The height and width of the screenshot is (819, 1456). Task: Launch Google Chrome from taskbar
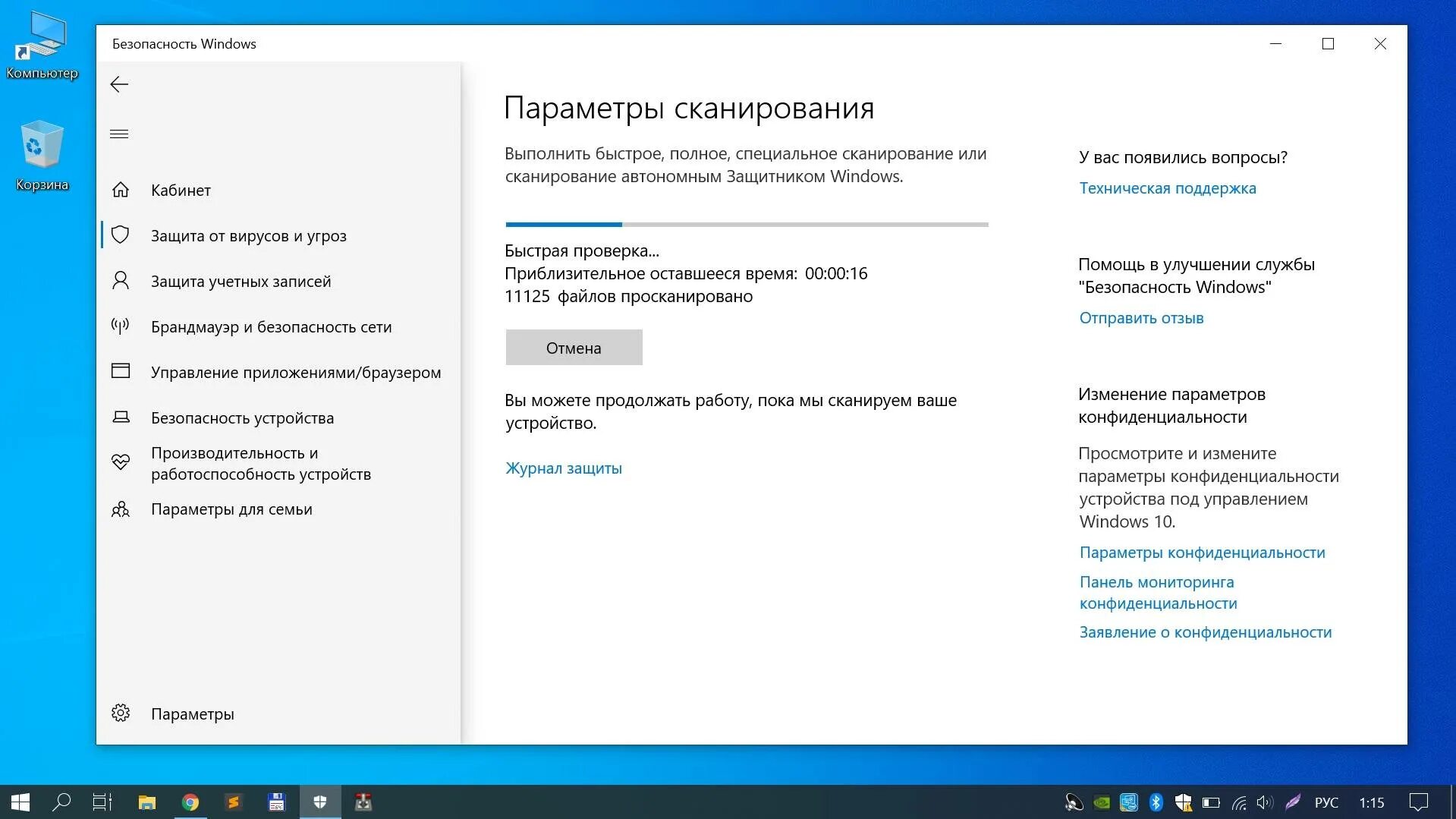190,802
